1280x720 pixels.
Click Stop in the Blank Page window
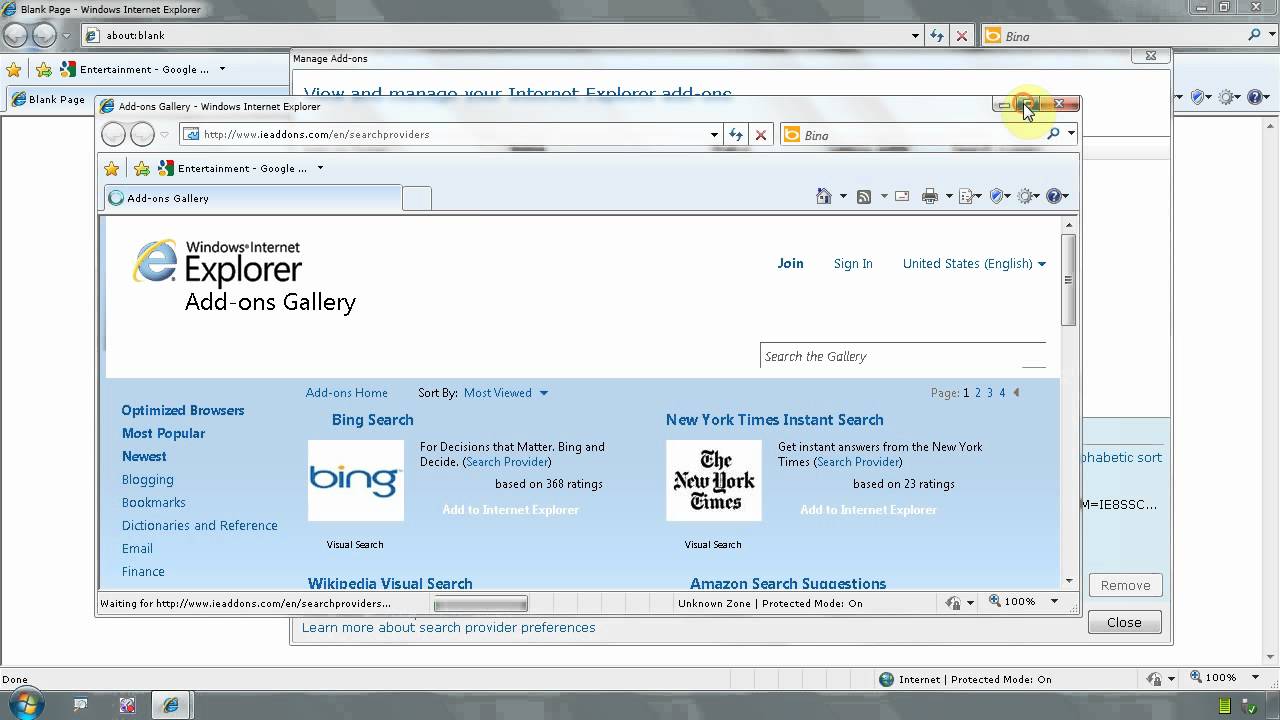962,36
